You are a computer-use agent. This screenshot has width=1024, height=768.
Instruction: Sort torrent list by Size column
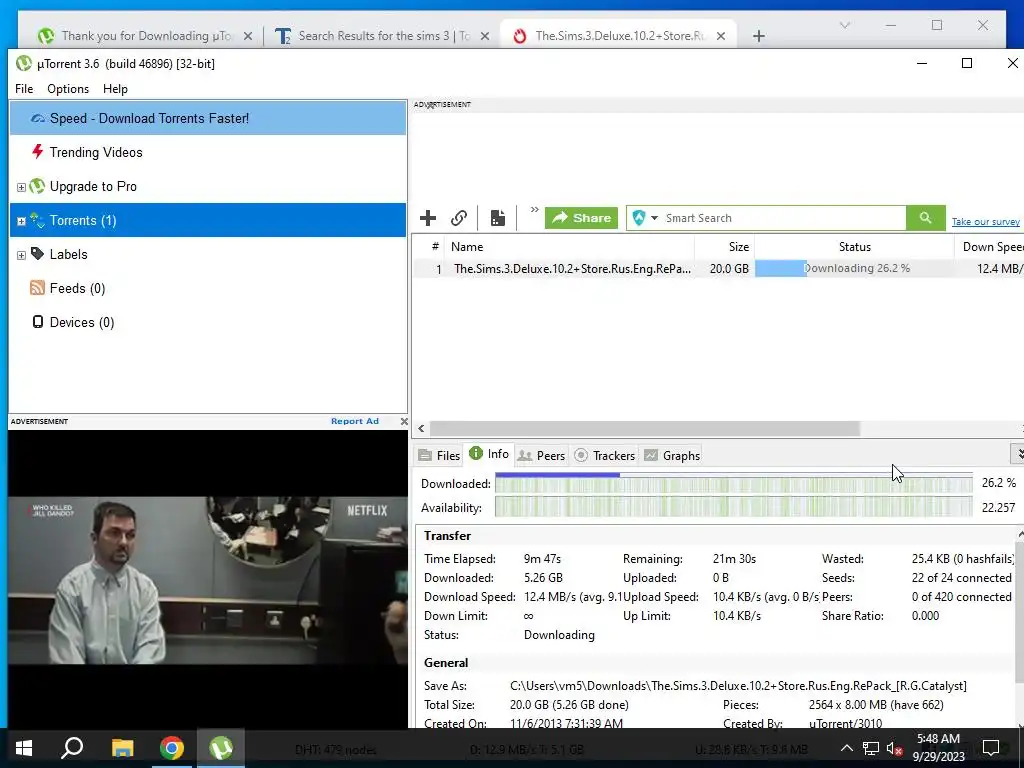tap(724, 247)
